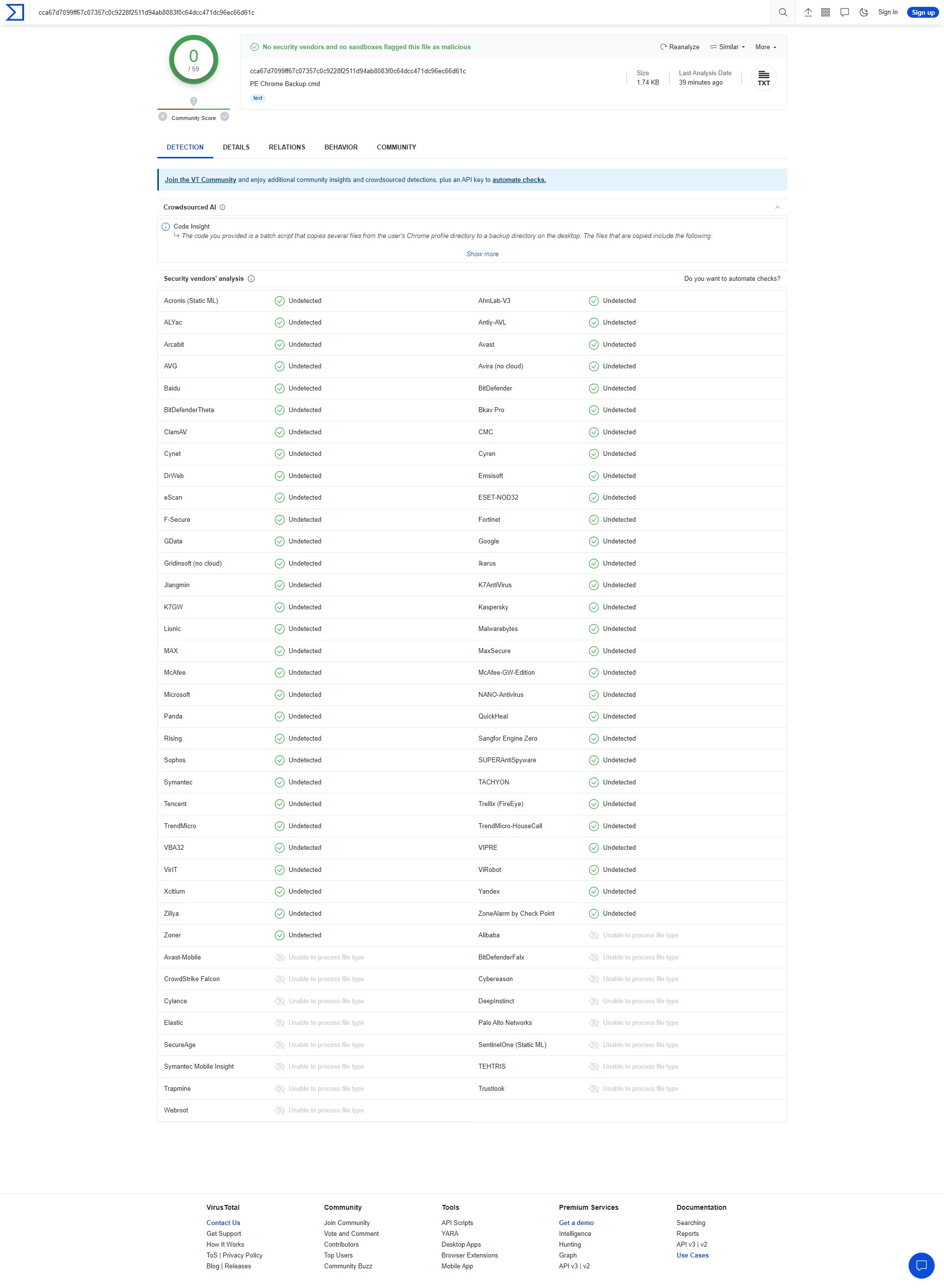The height and width of the screenshot is (1288, 944).
Task: Click Security vendors' analysis info icon
Action: [251, 279]
